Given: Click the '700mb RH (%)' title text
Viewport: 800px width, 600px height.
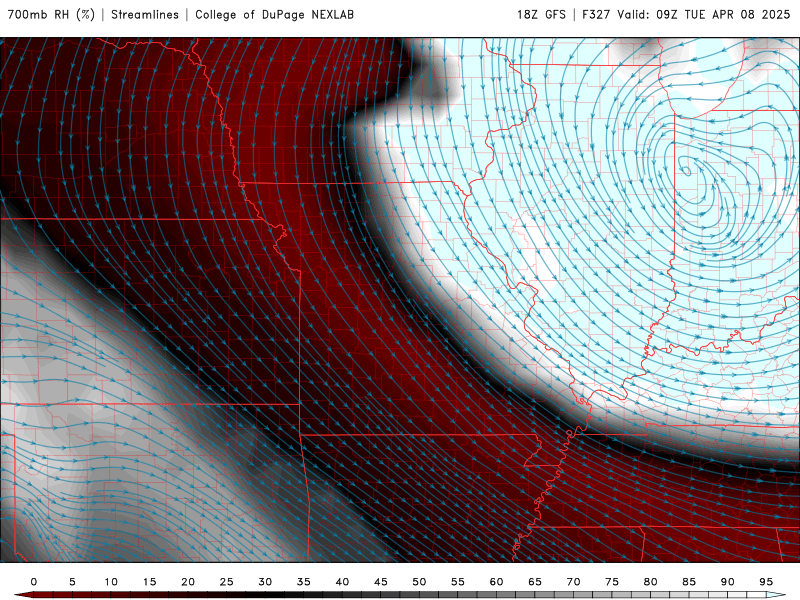Looking at the screenshot, I should 51,15.
